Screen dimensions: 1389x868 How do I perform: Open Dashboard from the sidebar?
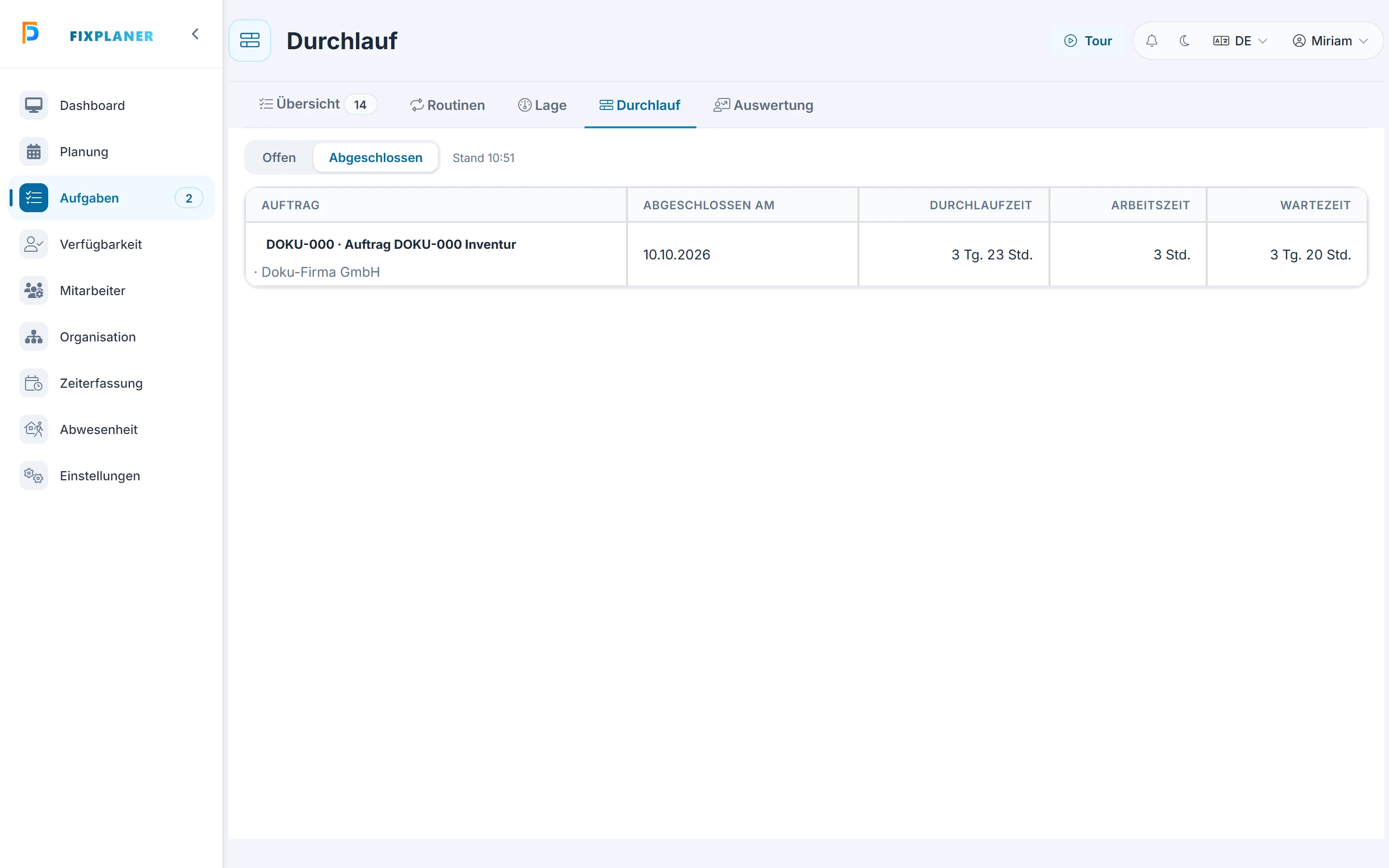pos(111,106)
